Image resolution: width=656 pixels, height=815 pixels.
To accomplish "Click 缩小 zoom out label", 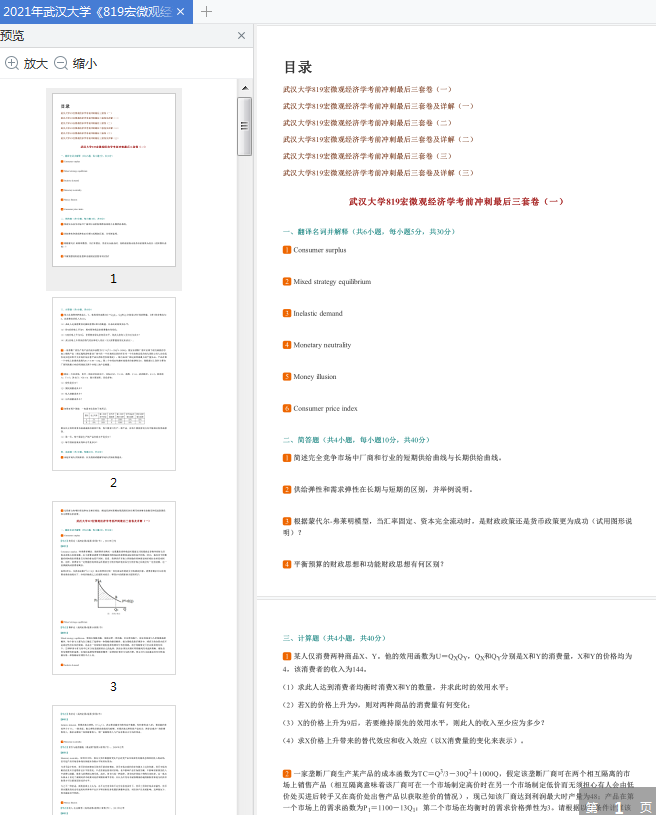I will pyautogui.click(x=85, y=63).
